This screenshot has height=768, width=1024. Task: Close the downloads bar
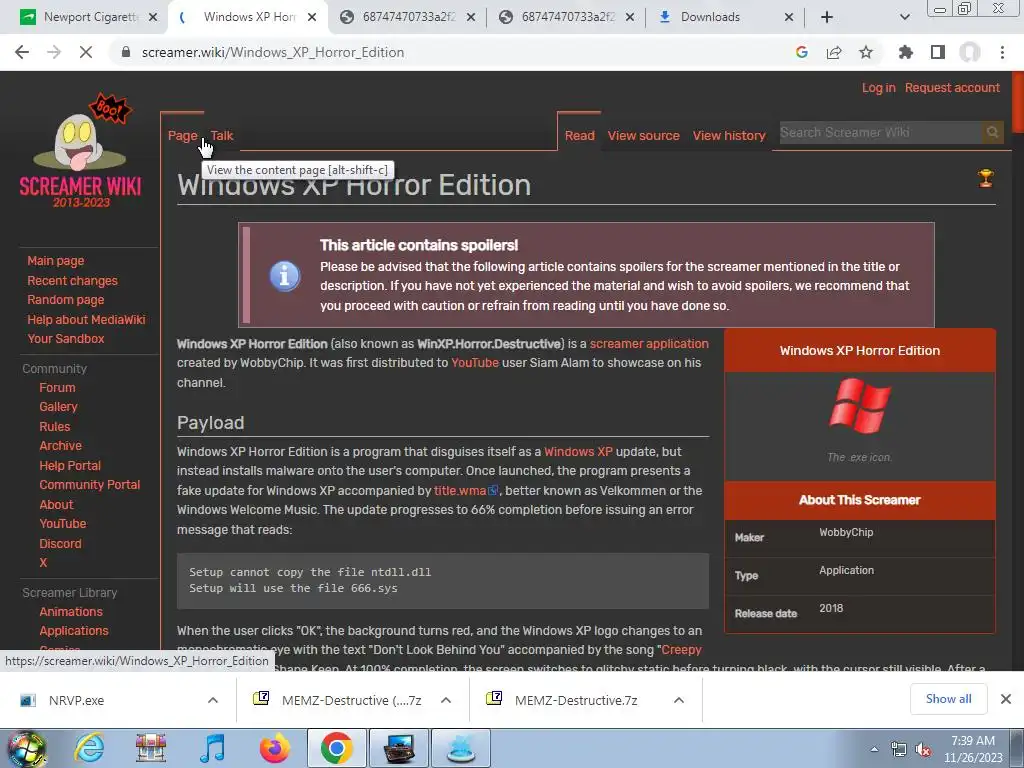(1006, 699)
